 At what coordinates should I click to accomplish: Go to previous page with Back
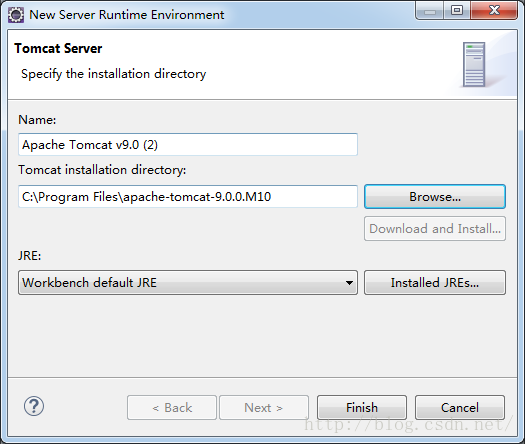(x=172, y=408)
